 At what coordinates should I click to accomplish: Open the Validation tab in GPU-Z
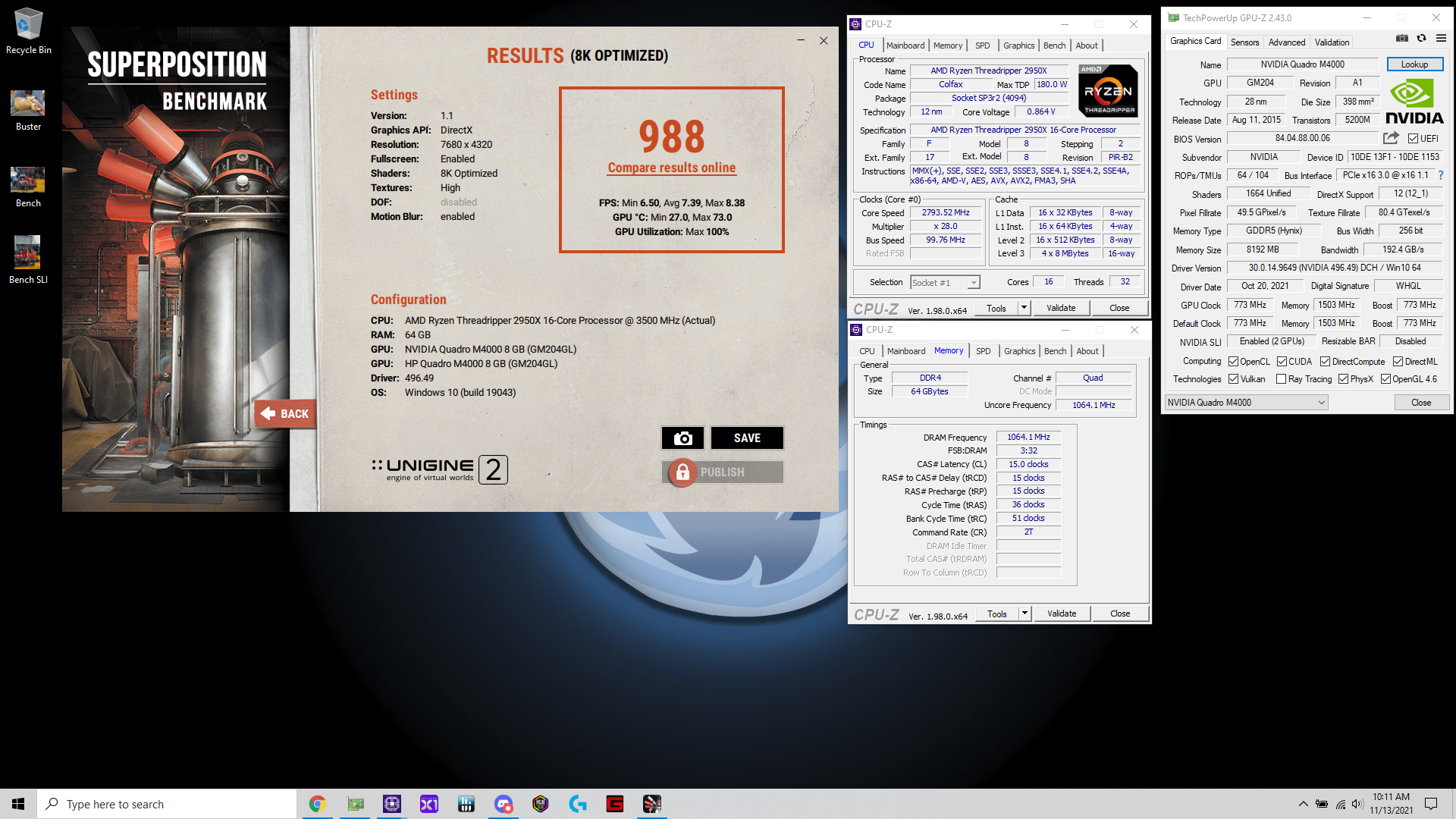click(x=1332, y=42)
